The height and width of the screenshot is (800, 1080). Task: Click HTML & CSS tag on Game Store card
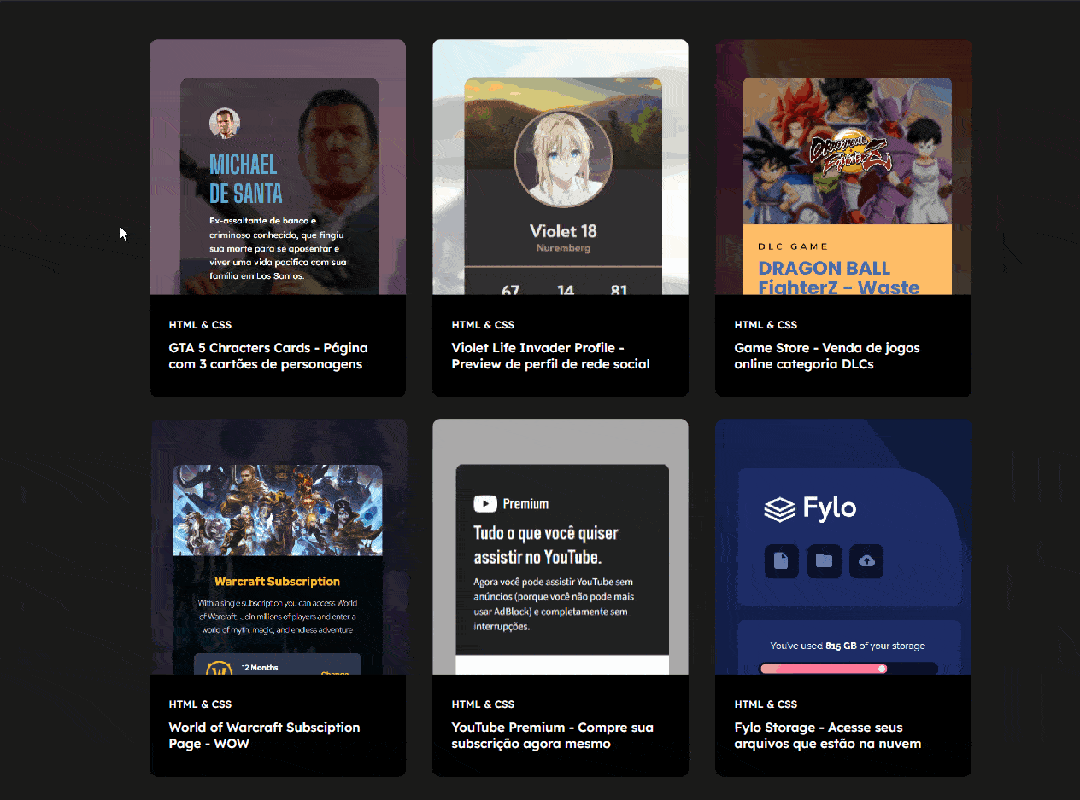tap(765, 325)
